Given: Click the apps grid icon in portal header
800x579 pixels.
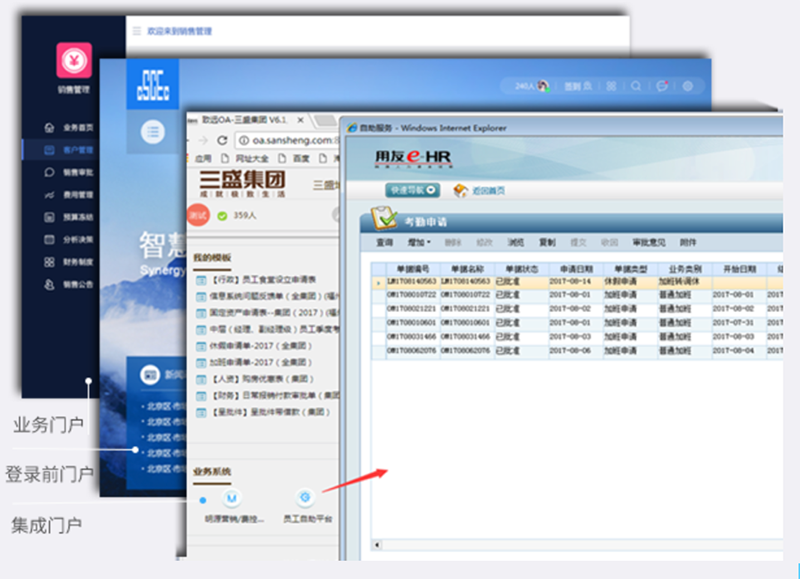Looking at the screenshot, I should click(x=612, y=87).
